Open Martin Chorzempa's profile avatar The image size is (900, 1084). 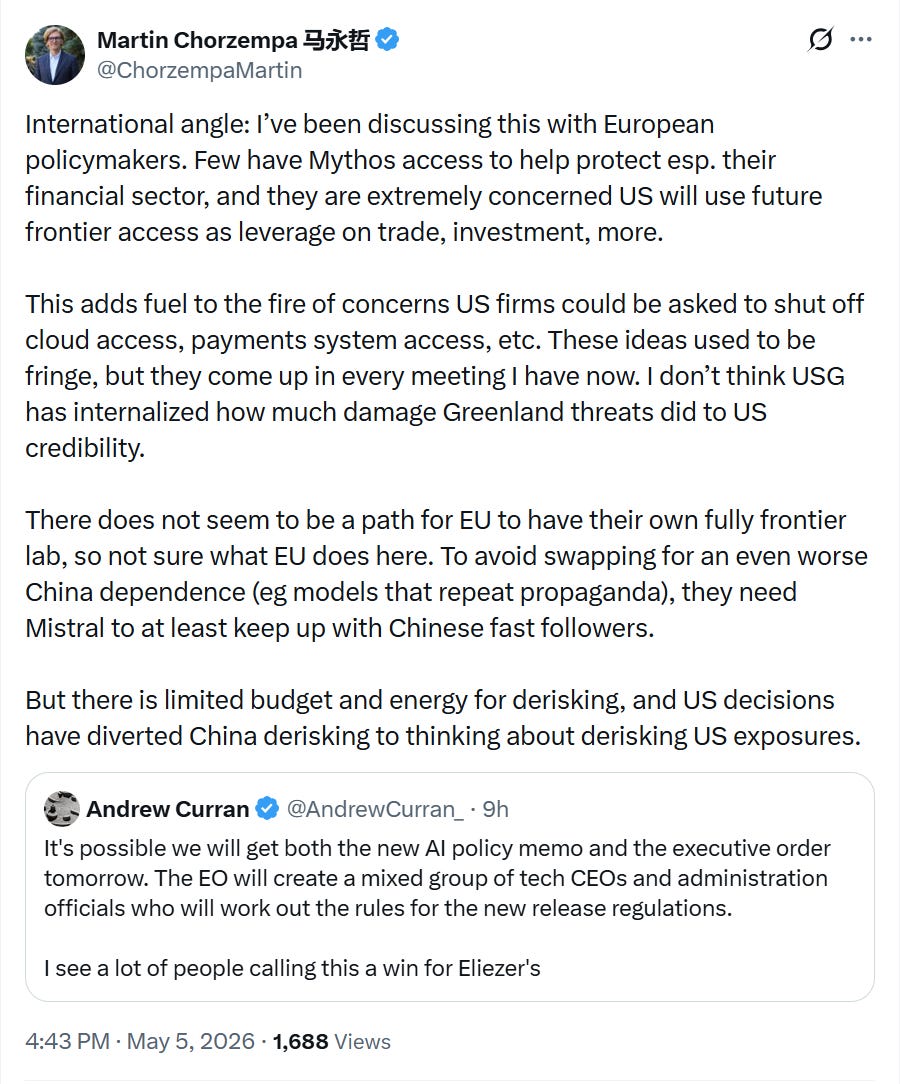55,55
